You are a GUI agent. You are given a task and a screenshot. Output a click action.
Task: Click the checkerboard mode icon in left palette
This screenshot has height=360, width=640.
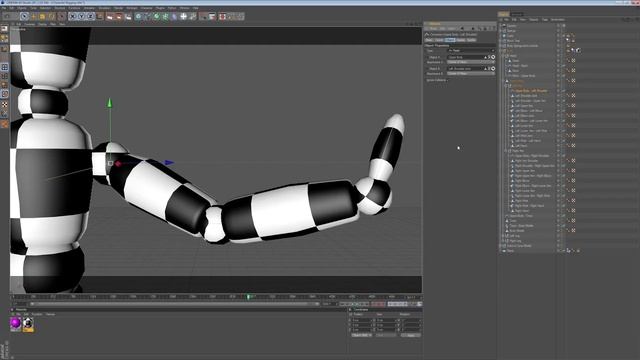pos(4,104)
